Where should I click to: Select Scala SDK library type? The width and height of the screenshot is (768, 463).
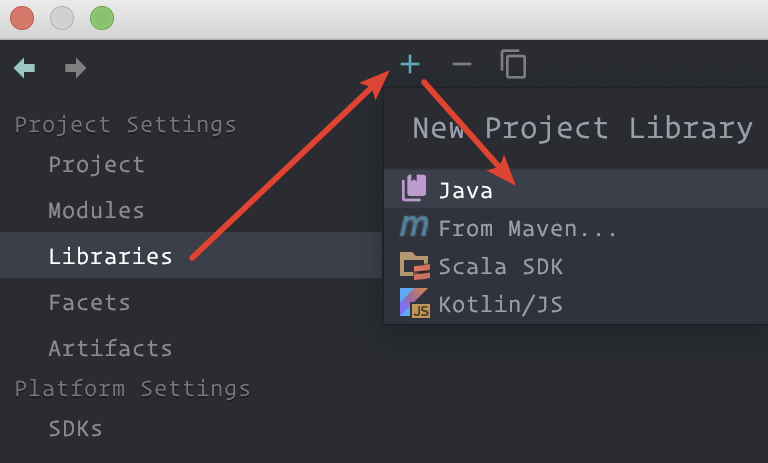500,267
